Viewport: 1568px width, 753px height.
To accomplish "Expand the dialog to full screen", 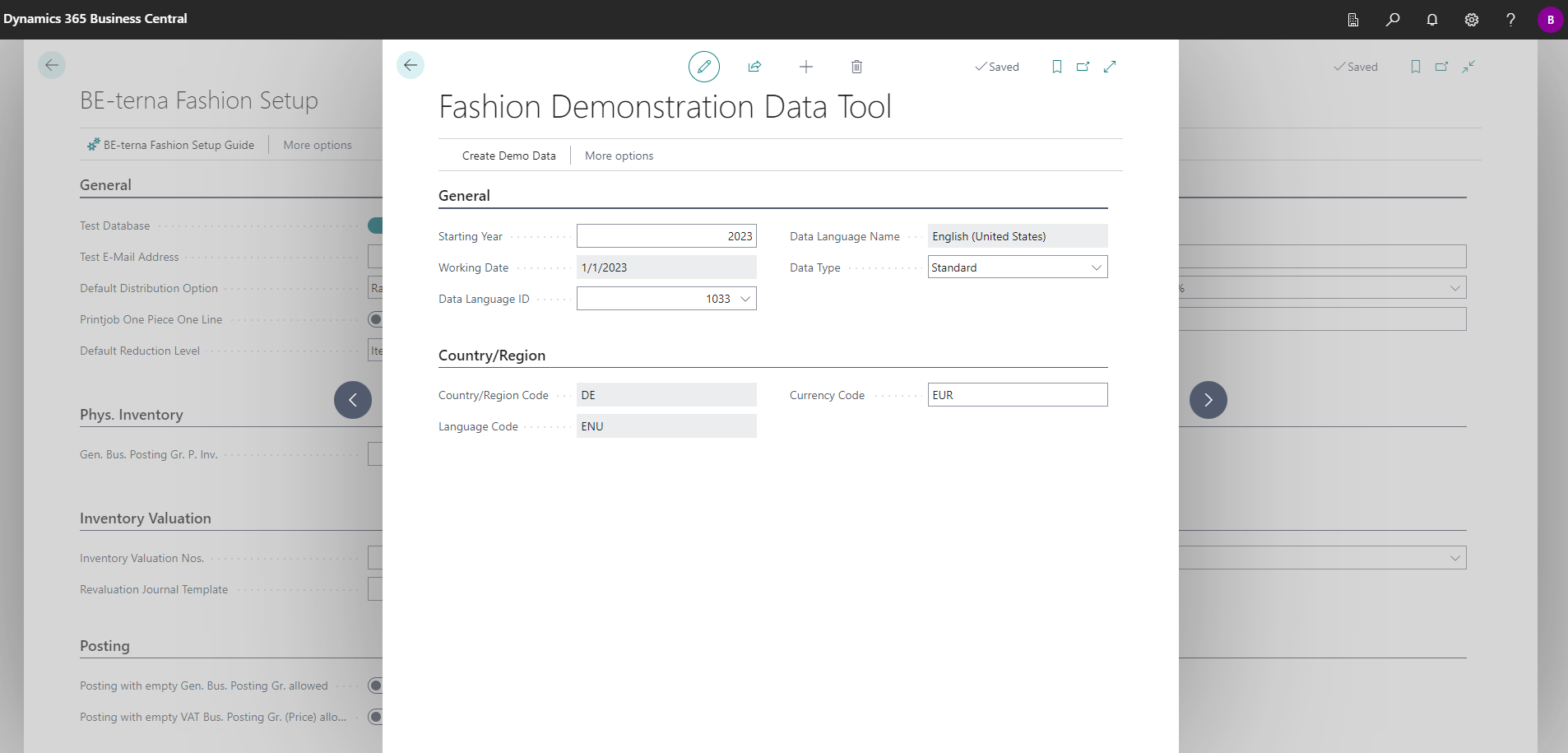I will click(1110, 67).
